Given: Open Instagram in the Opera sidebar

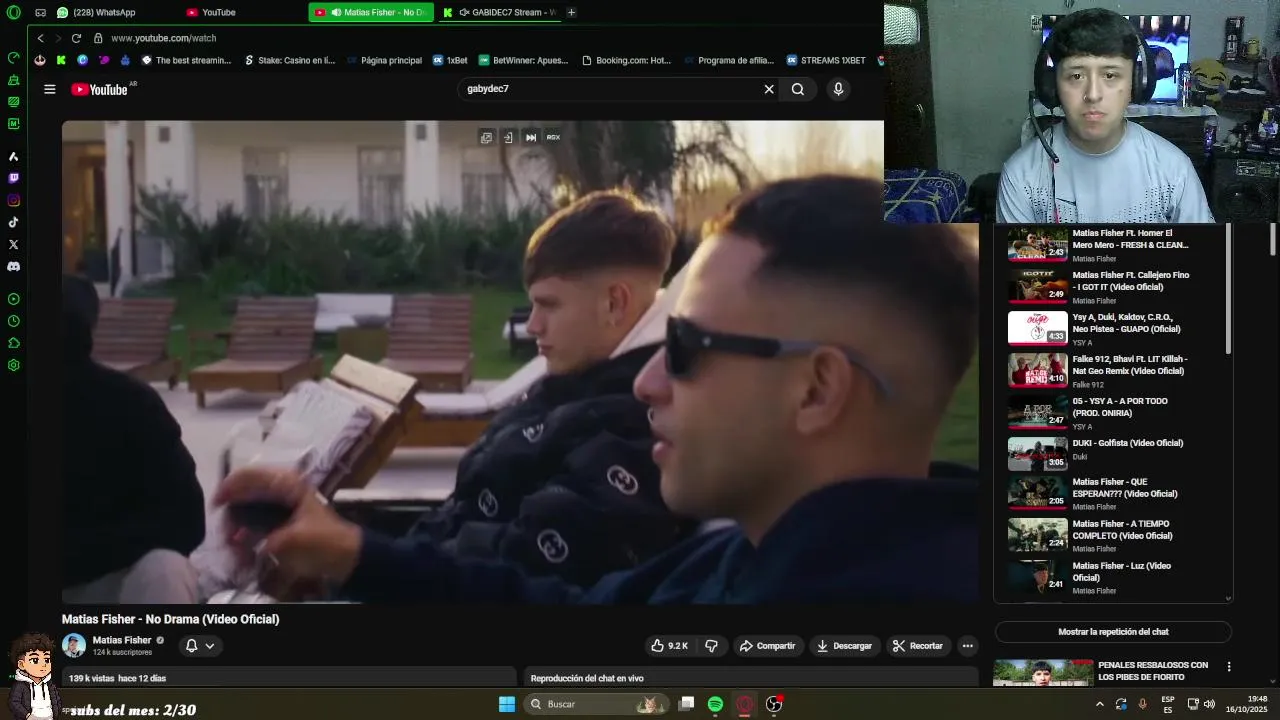Looking at the screenshot, I should click(x=13, y=200).
